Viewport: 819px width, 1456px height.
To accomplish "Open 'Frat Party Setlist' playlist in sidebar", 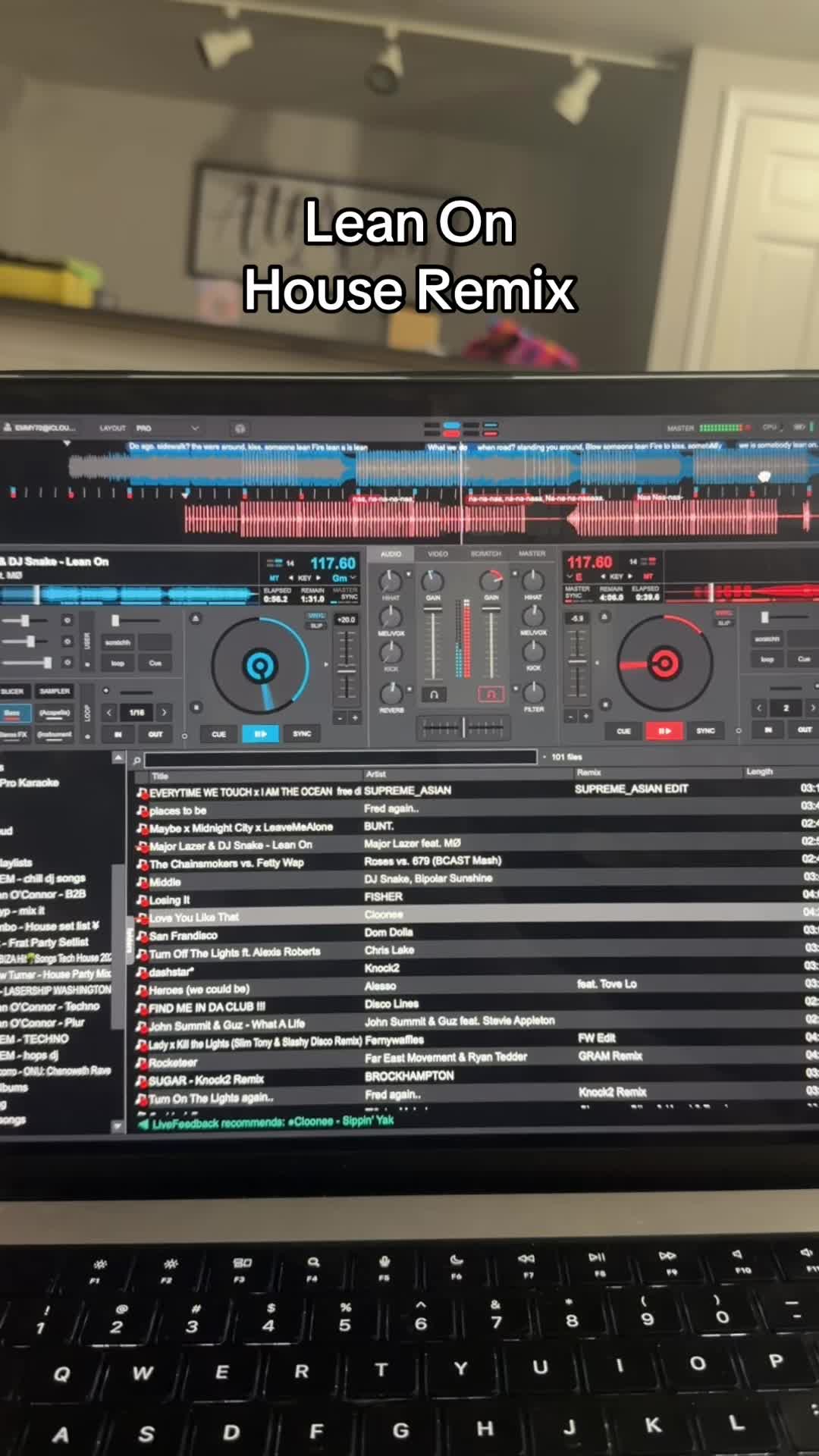I will point(49,943).
